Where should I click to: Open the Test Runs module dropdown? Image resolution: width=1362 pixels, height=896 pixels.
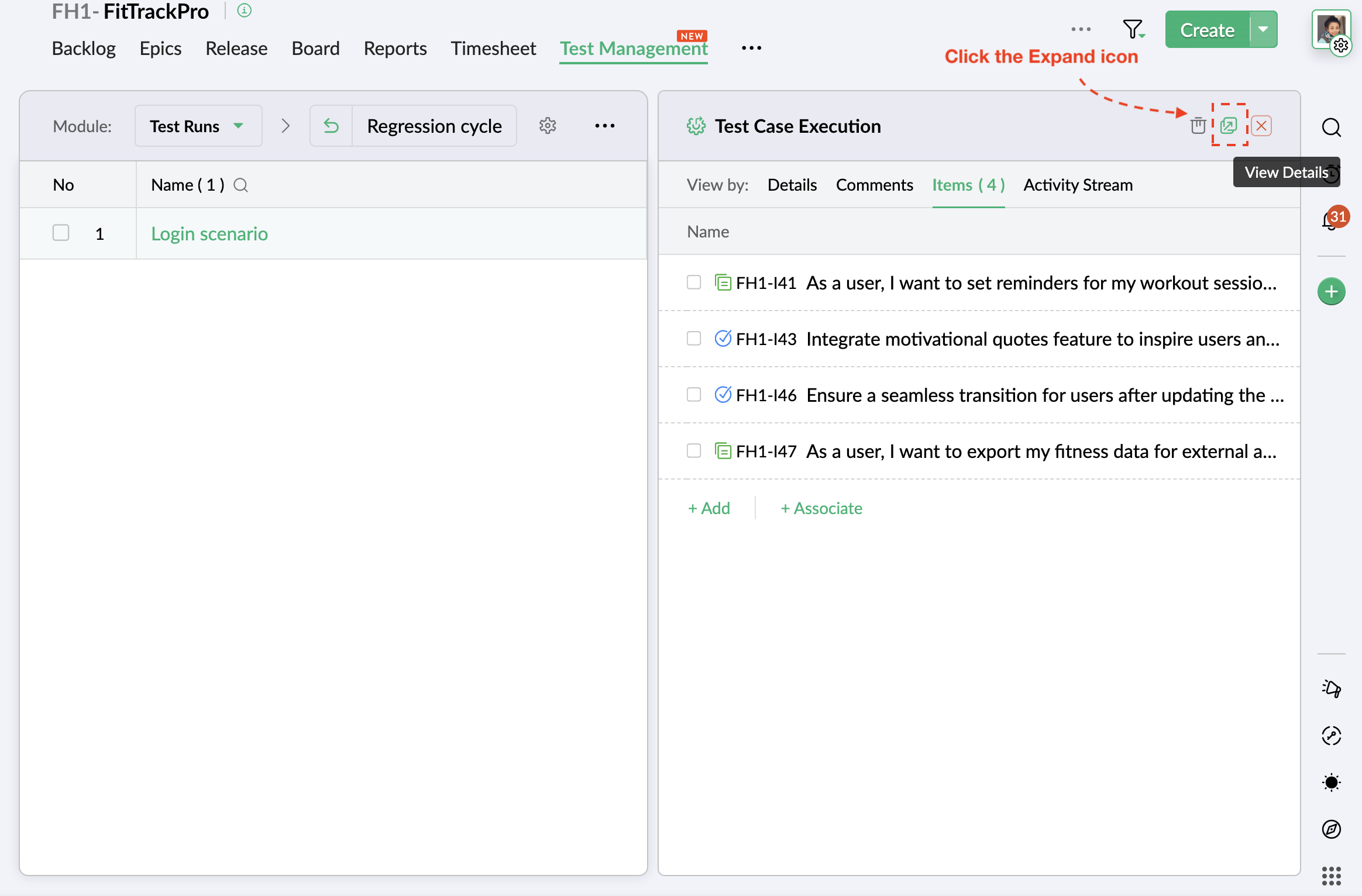pos(198,126)
